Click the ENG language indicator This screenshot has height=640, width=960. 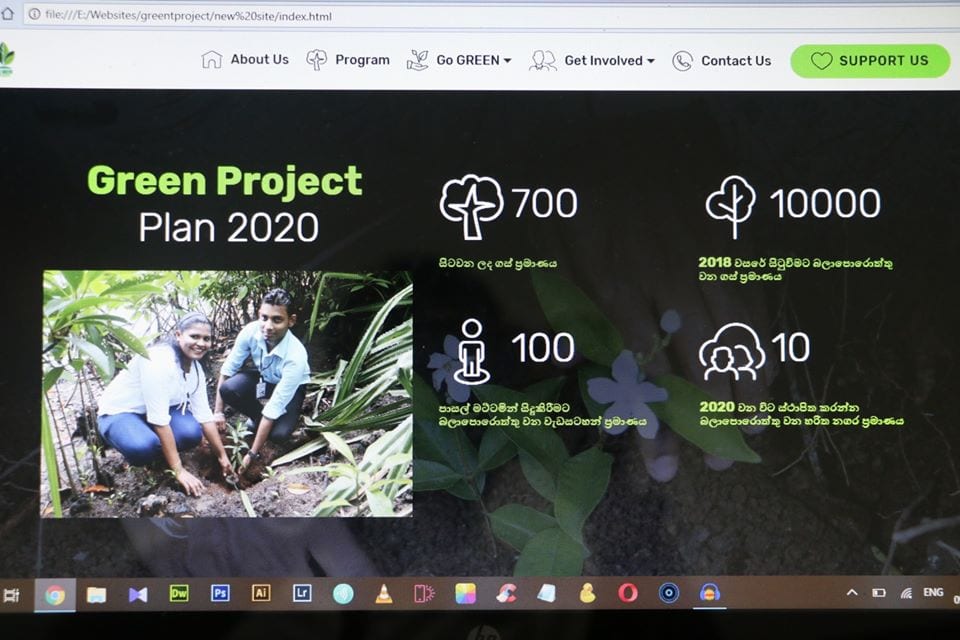click(933, 593)
